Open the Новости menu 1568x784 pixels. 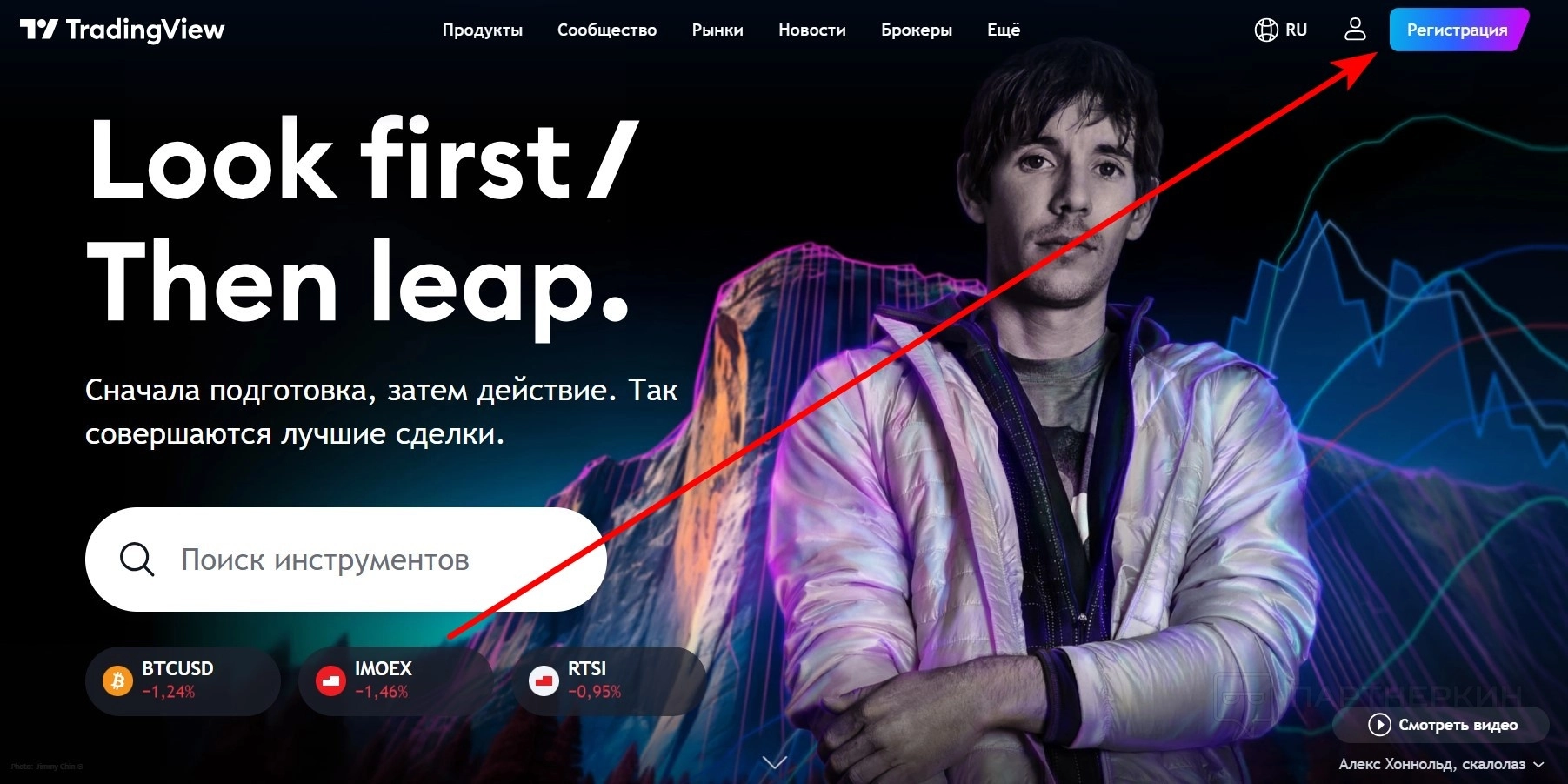click(x=812, y=30)
